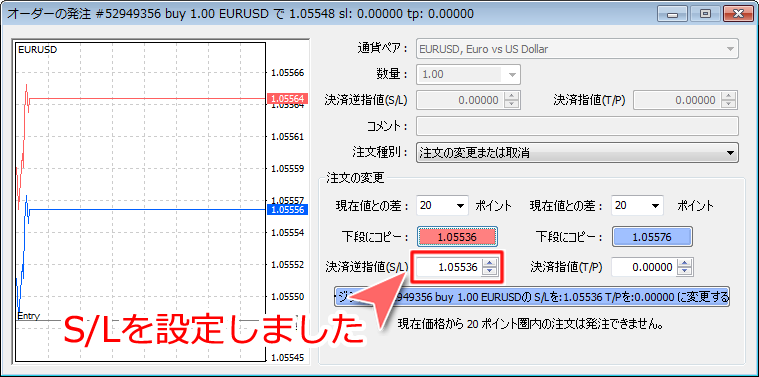Increase lower T/P value with up arrow
The width and height of the screenshot is (759, 377).
685,262
